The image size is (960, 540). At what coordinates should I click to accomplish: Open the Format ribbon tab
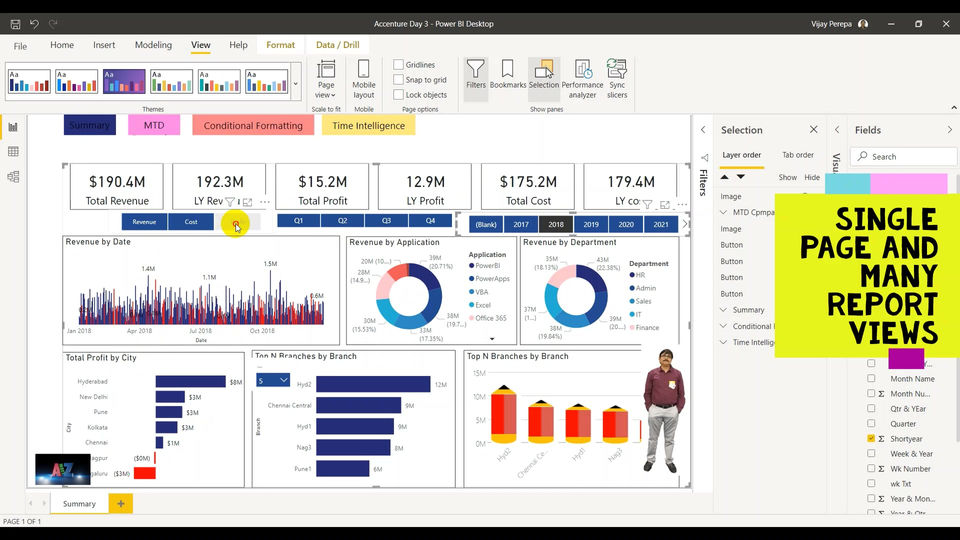pos(280,45)
